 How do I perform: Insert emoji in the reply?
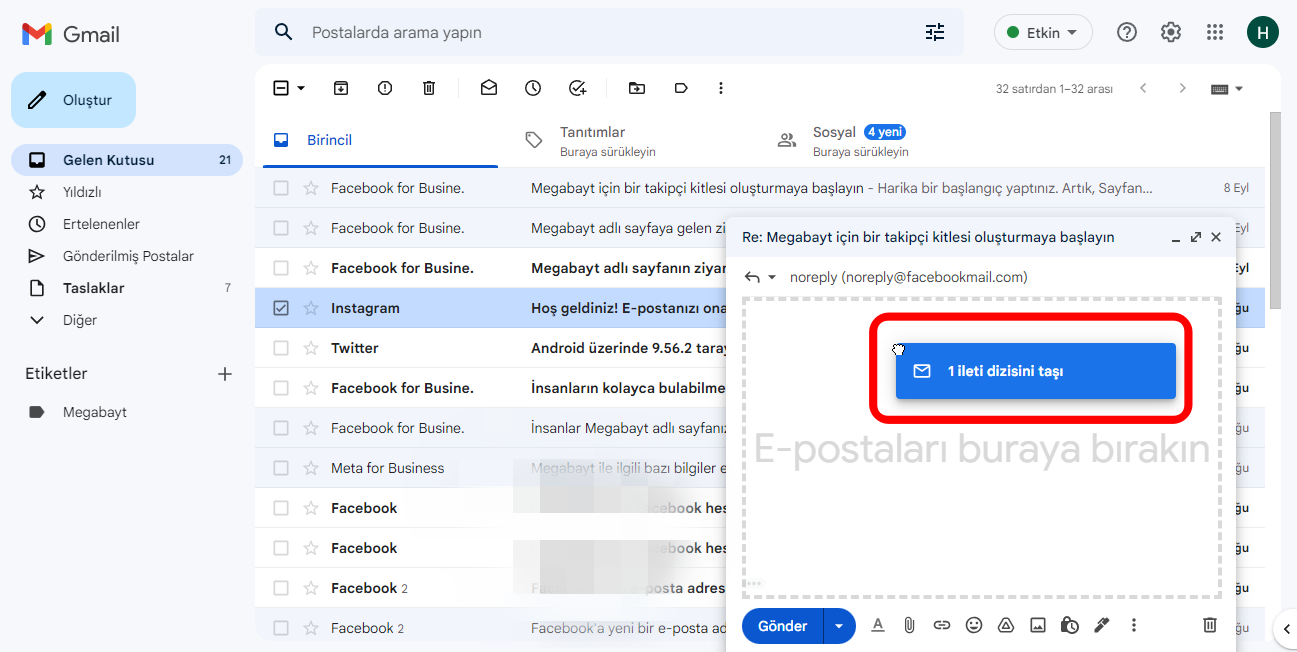[x=974, y=625]
